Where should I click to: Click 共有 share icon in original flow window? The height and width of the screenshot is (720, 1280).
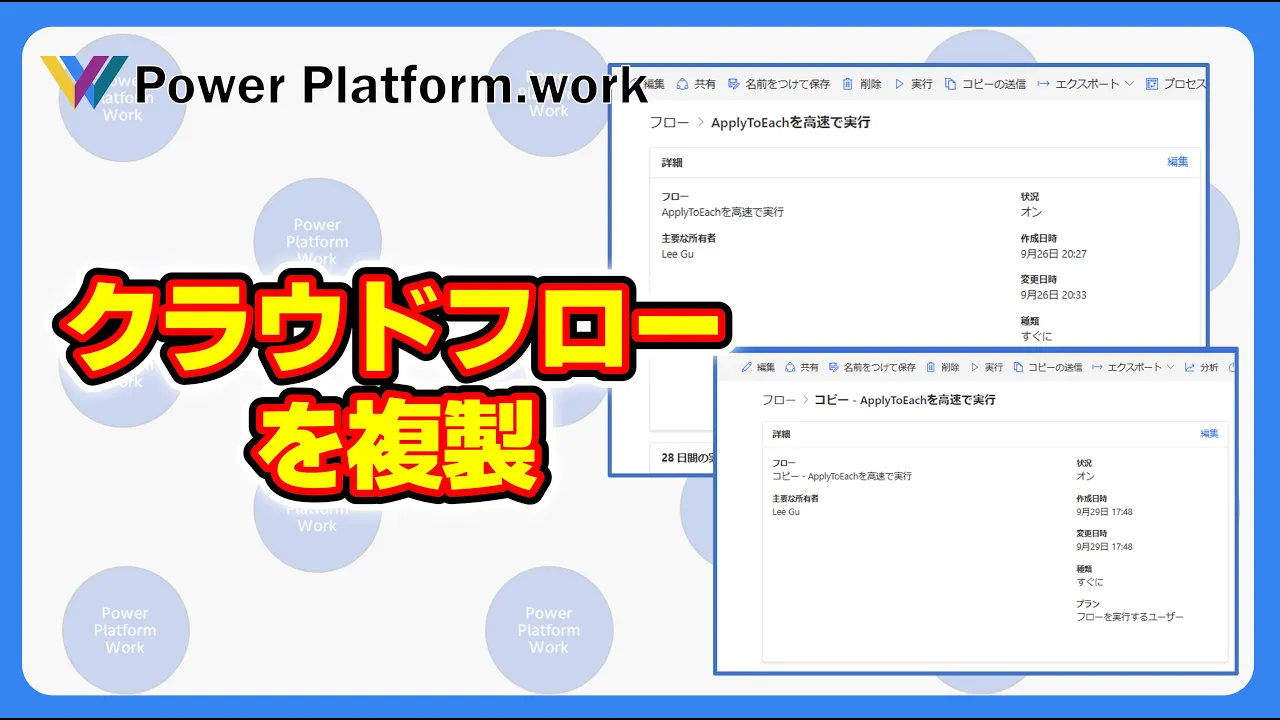(683, 84)
